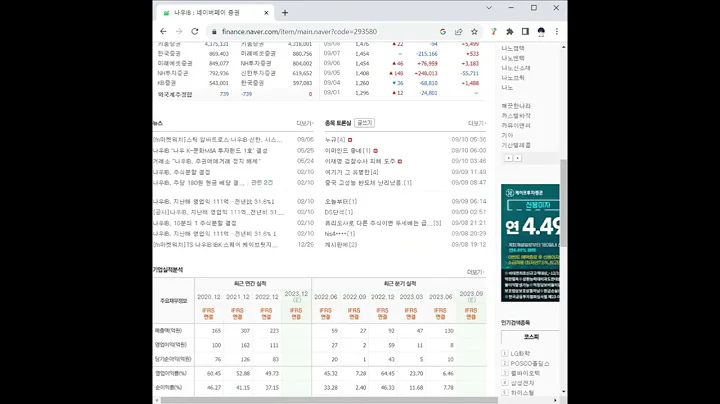720x404 pixels.
Task: Open the discussion post "누규[4]"
Action: pos(335,140)
